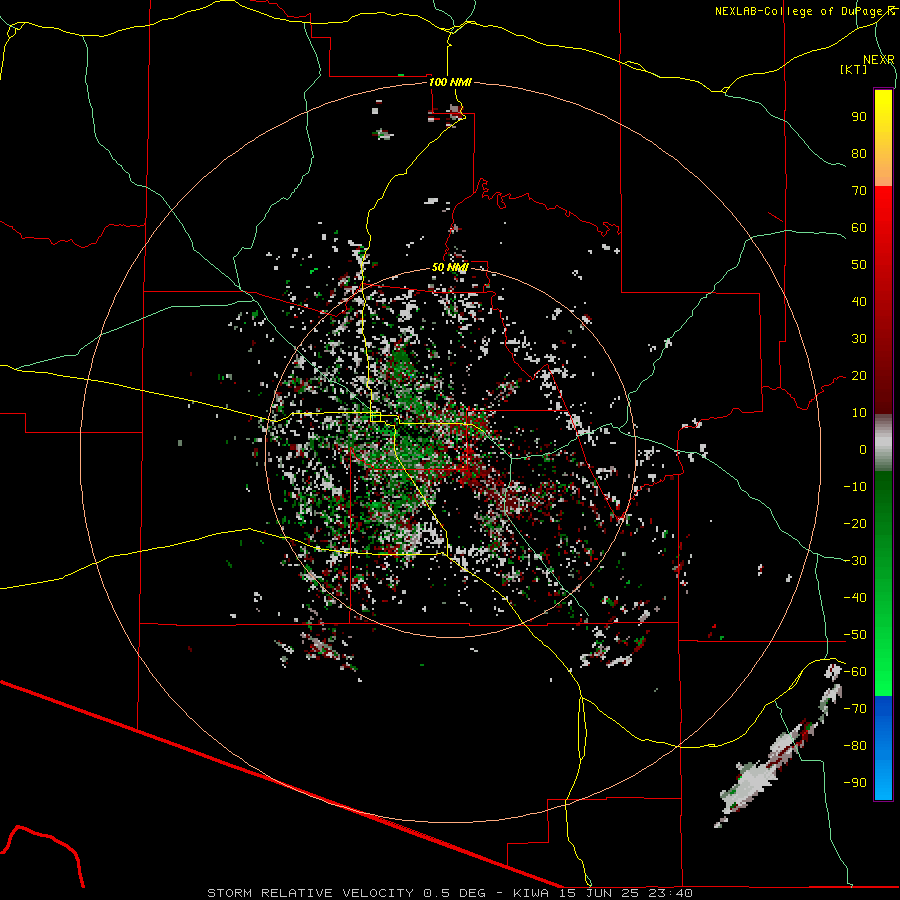900x900 pixels.
Task: Click the -10 scale value
Action: [855, 487]
